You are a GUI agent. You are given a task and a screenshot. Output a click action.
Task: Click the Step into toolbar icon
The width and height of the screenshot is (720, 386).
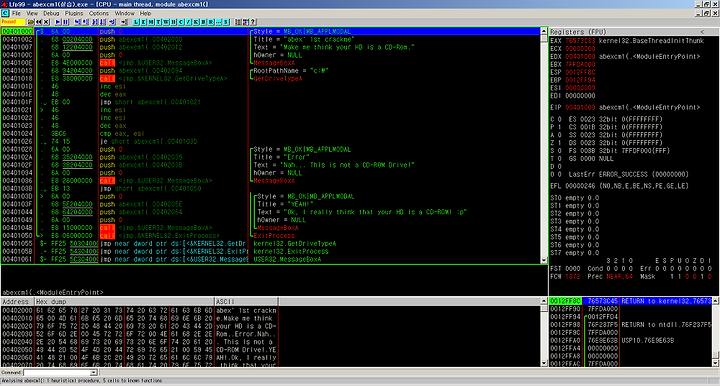pos(77,22)
